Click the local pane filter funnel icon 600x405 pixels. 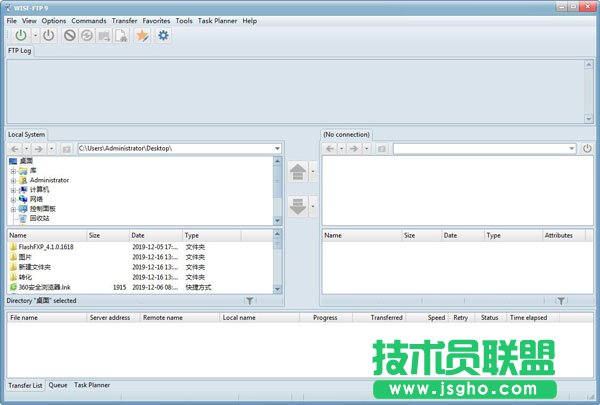click(249, 300)
